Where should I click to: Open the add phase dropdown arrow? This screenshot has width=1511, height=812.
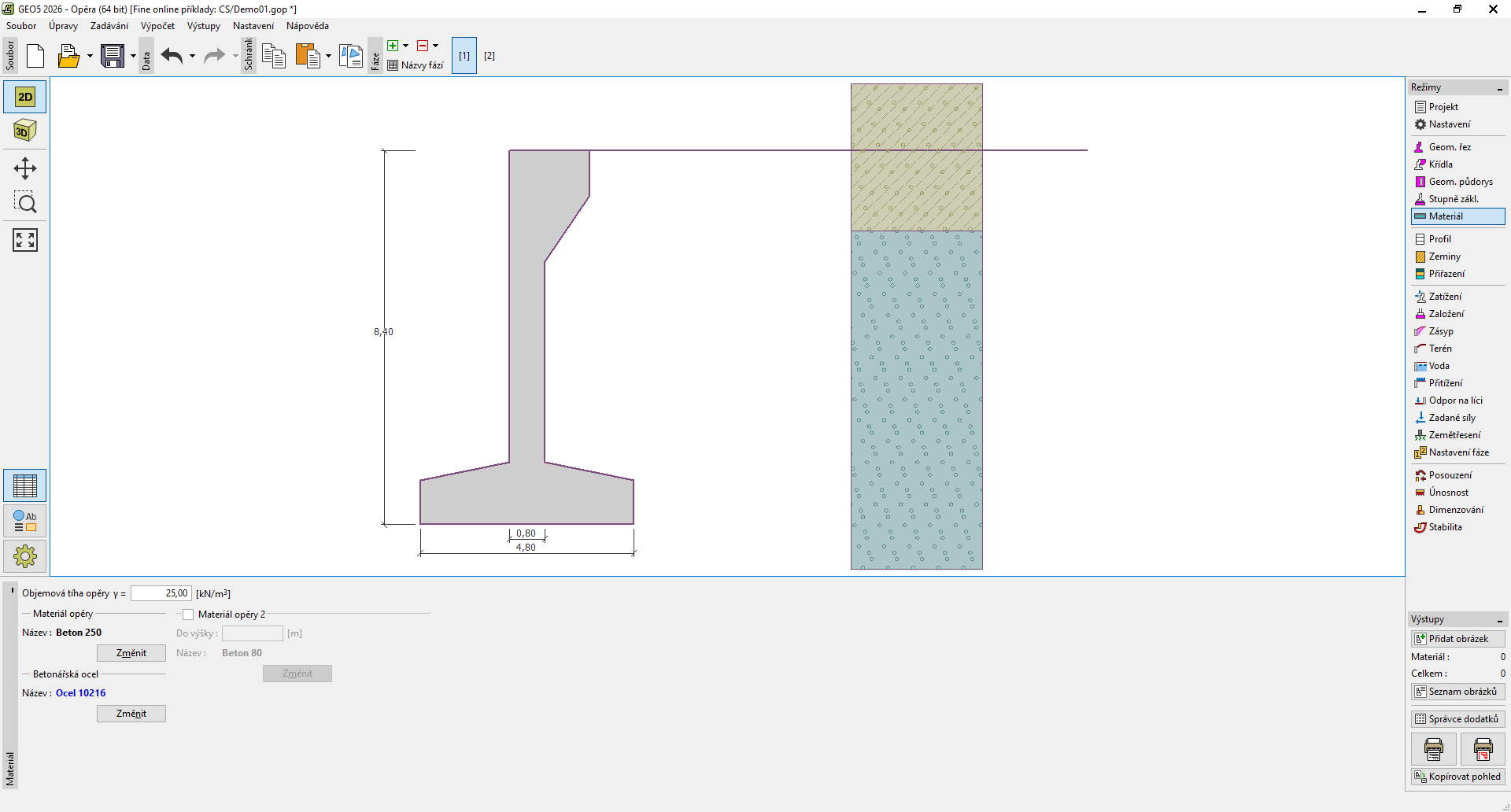(406, 46)
